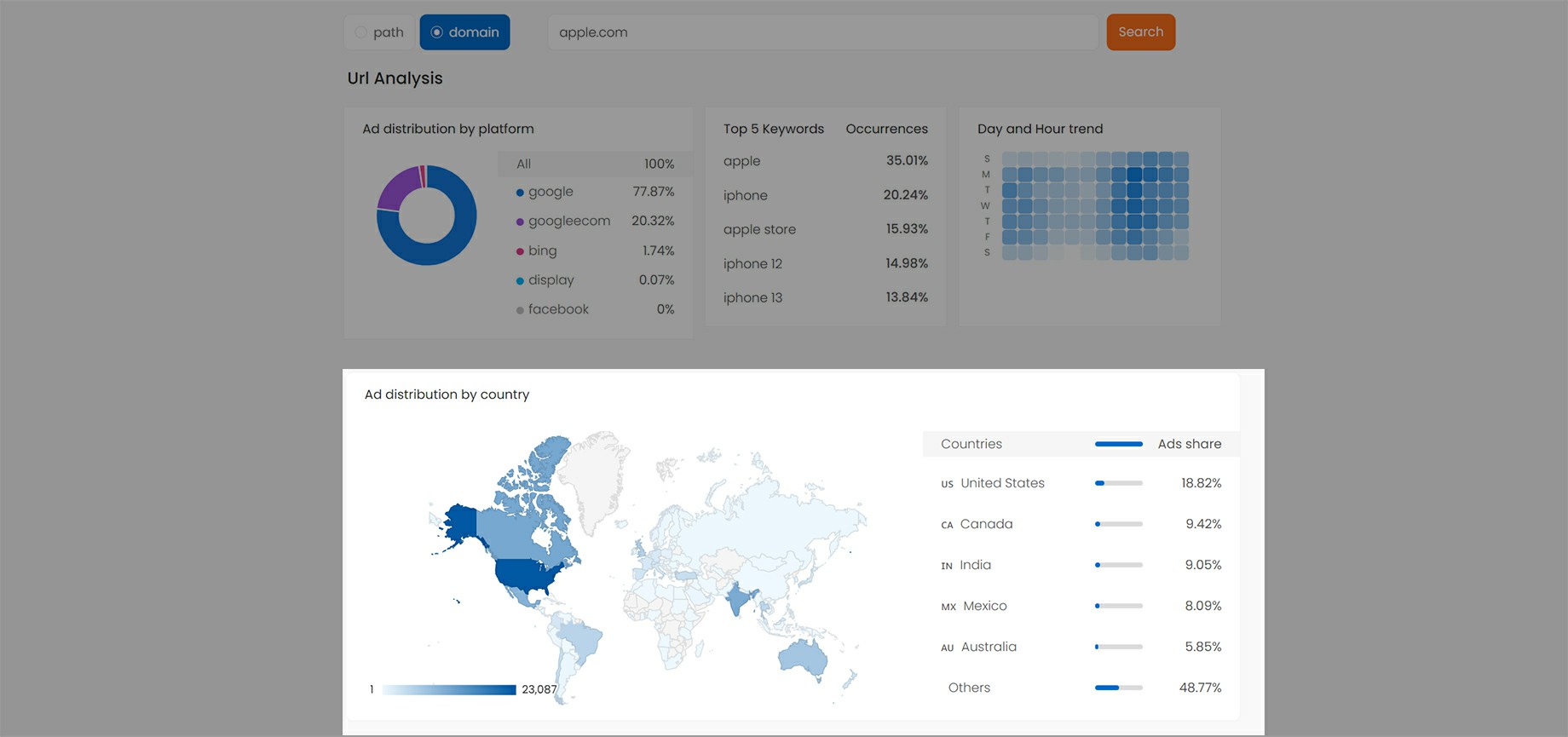The width and height of the screenshot is (1568, 737).
Task: Click the 35.01% occurrence value
Action: click(x=907, y=160)
